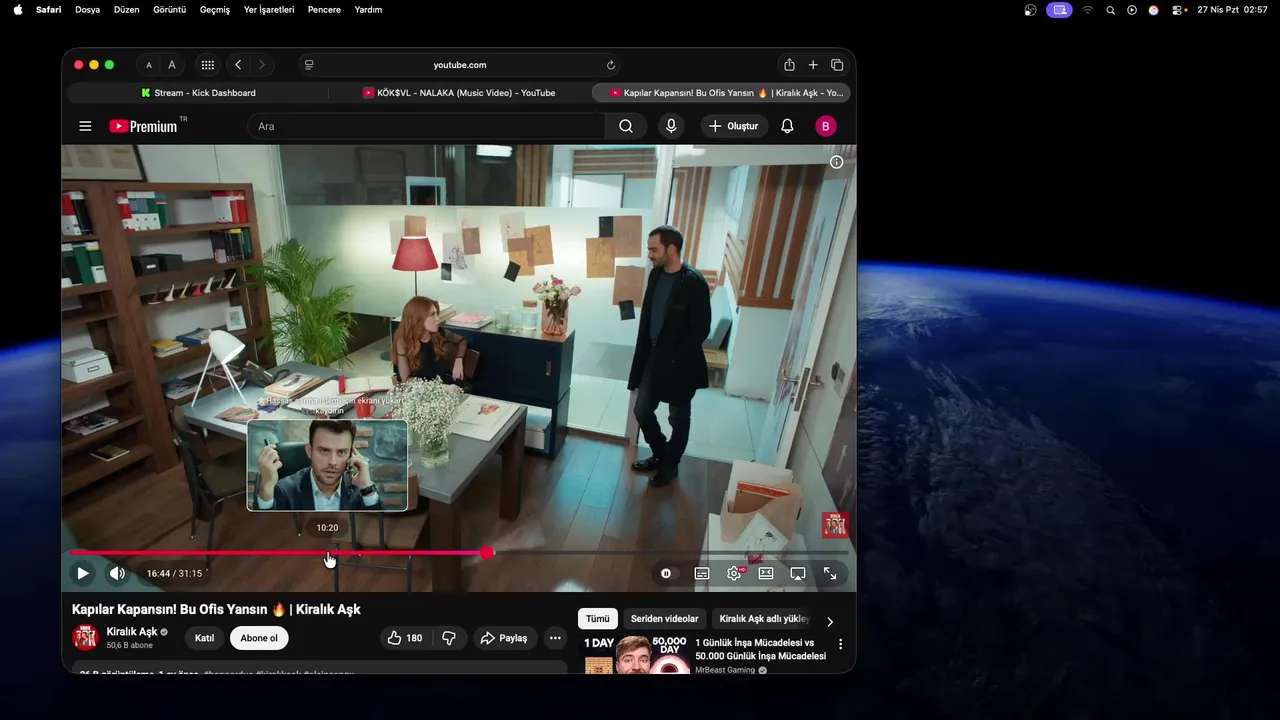The width and height of the screenshot is (1280, 720).
Task: Show video info card icon
Action: coord(837,162)
